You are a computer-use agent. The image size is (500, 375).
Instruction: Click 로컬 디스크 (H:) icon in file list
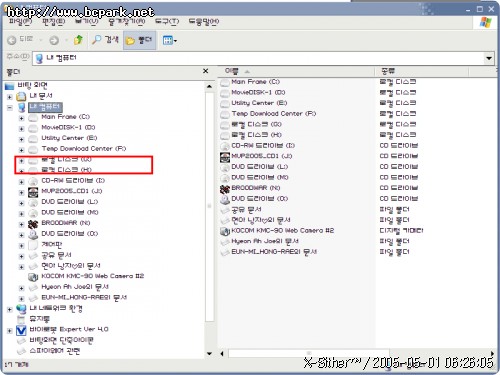point(225,136)
